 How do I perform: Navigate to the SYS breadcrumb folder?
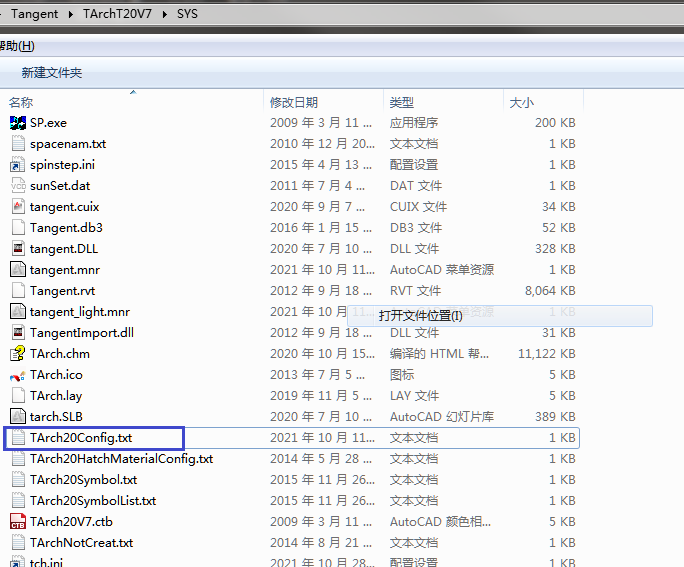click(x=187, y=14)
